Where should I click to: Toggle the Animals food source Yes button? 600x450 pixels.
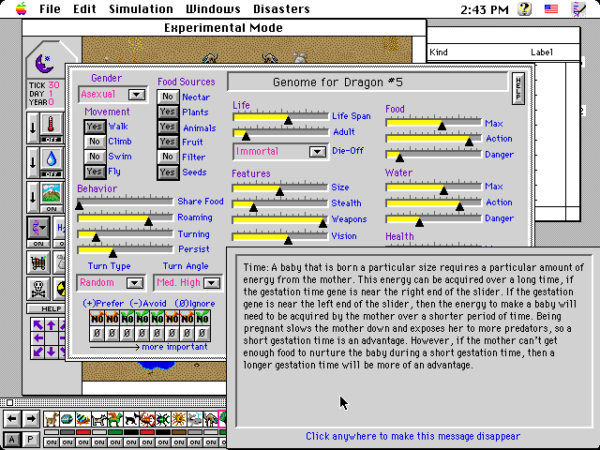click(x=168, y=127)
